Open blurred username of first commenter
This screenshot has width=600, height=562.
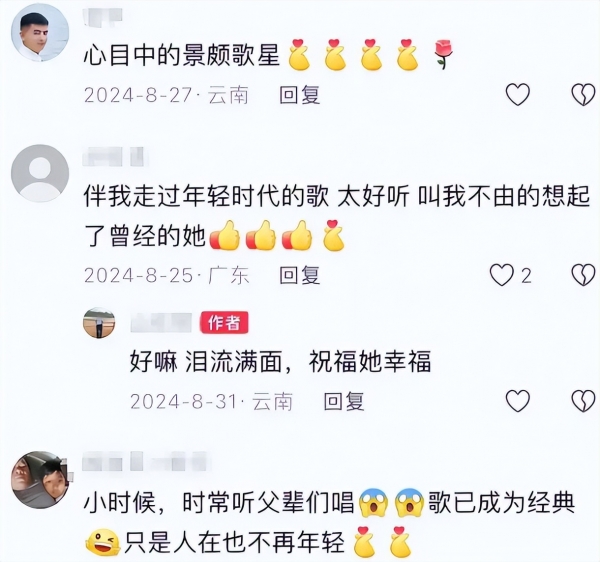[x=103, y=17]
